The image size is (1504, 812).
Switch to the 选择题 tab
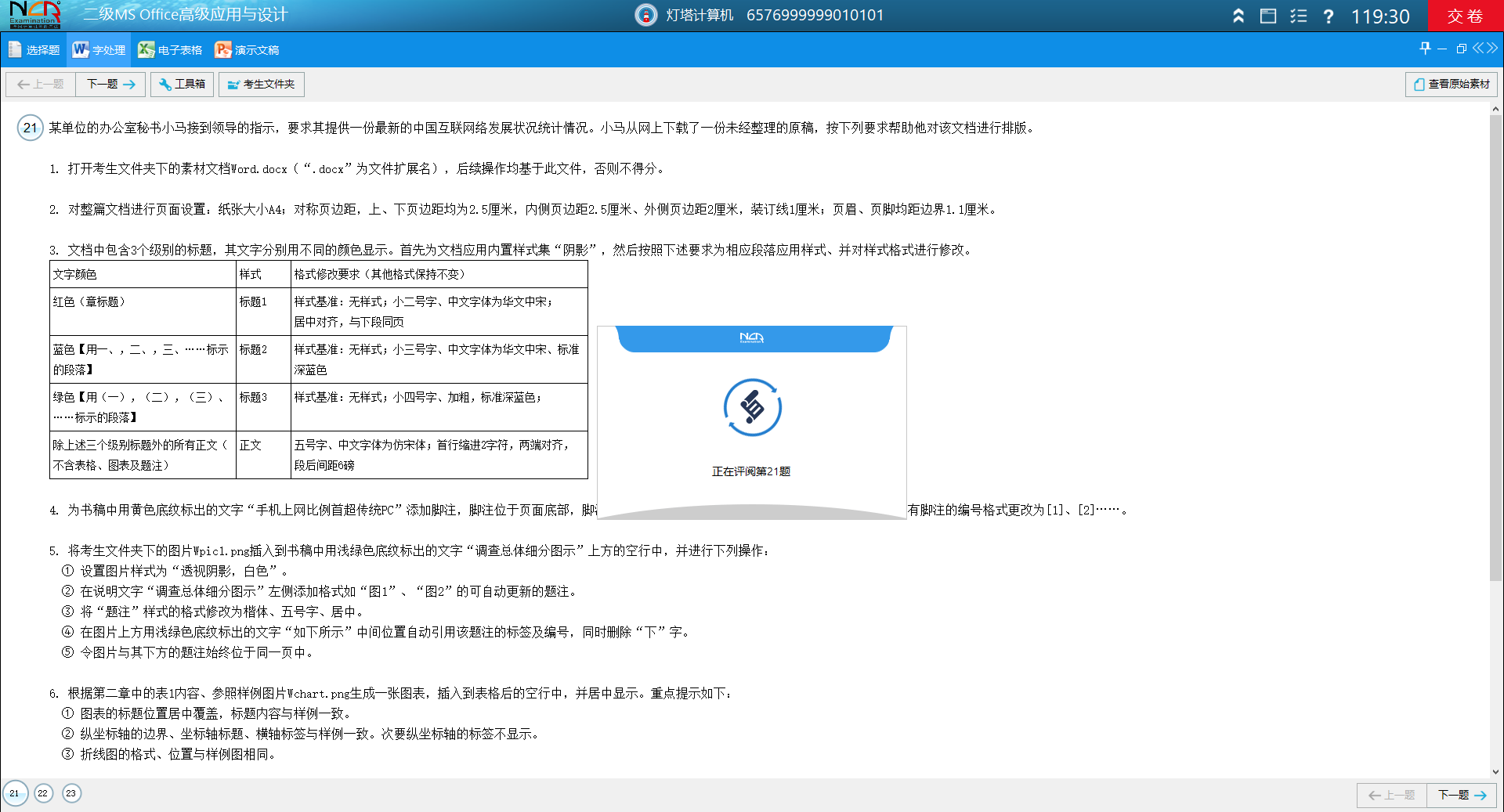click(35, 49)
